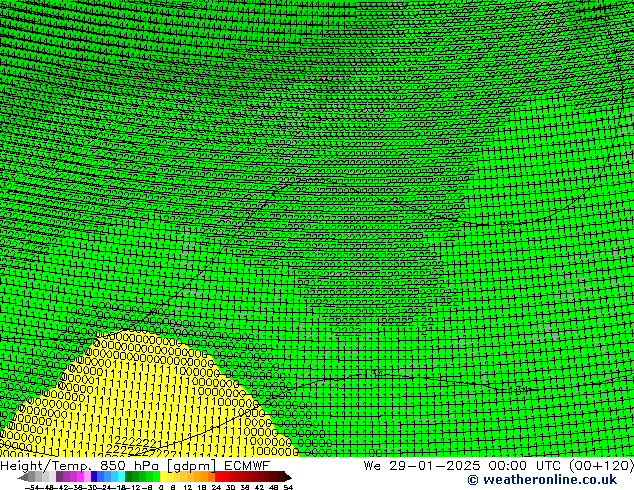Click the legend value '12' on the color scale
Viewport: 634px width, 490px height.
pyautogui.click(x=187, y=487)
